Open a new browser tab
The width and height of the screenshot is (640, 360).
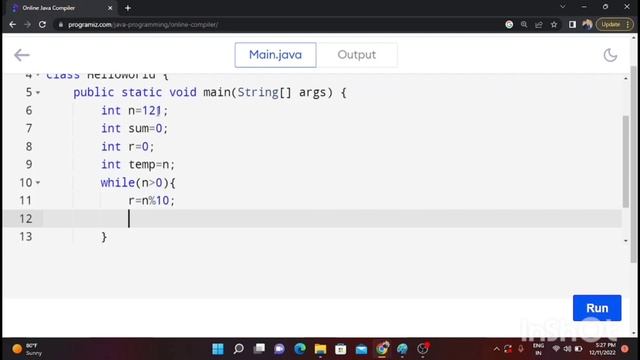click(128, 8)
